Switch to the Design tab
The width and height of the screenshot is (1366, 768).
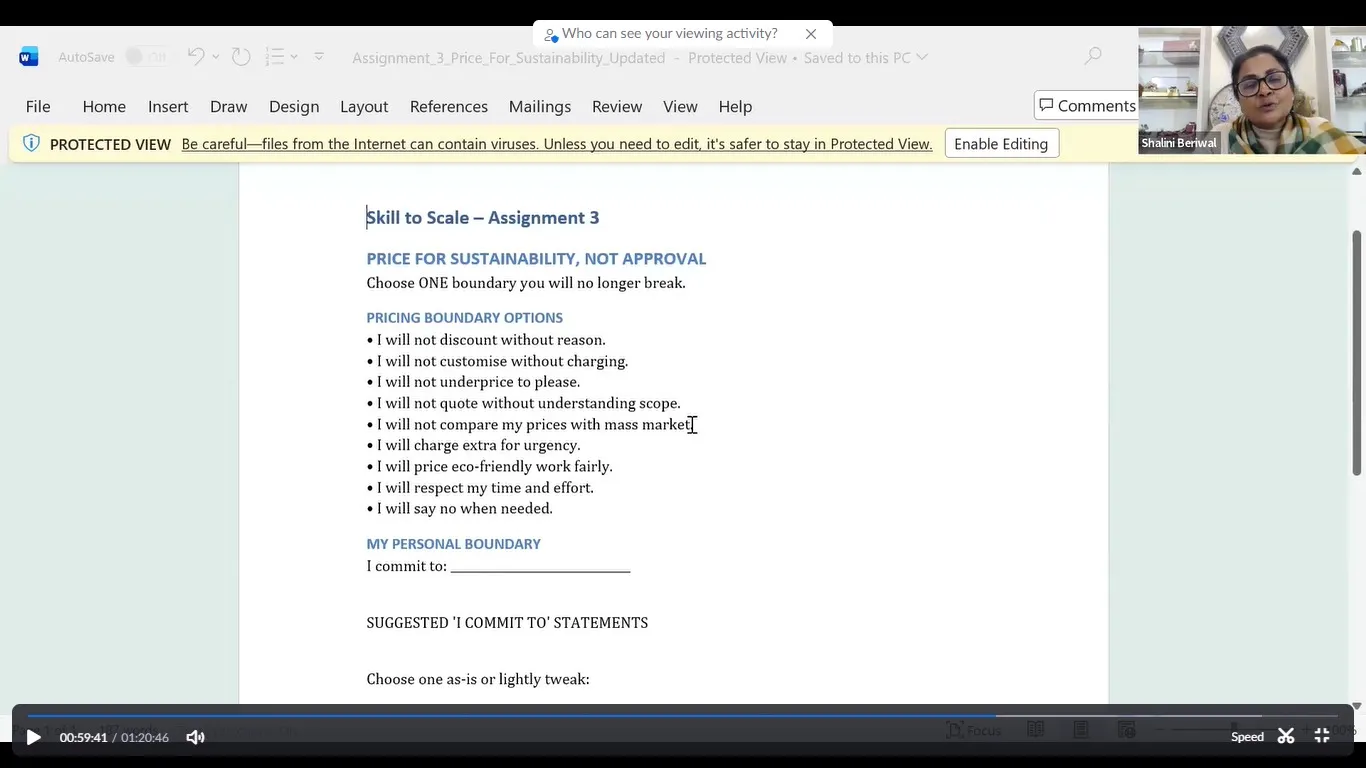tap(294, 106)
